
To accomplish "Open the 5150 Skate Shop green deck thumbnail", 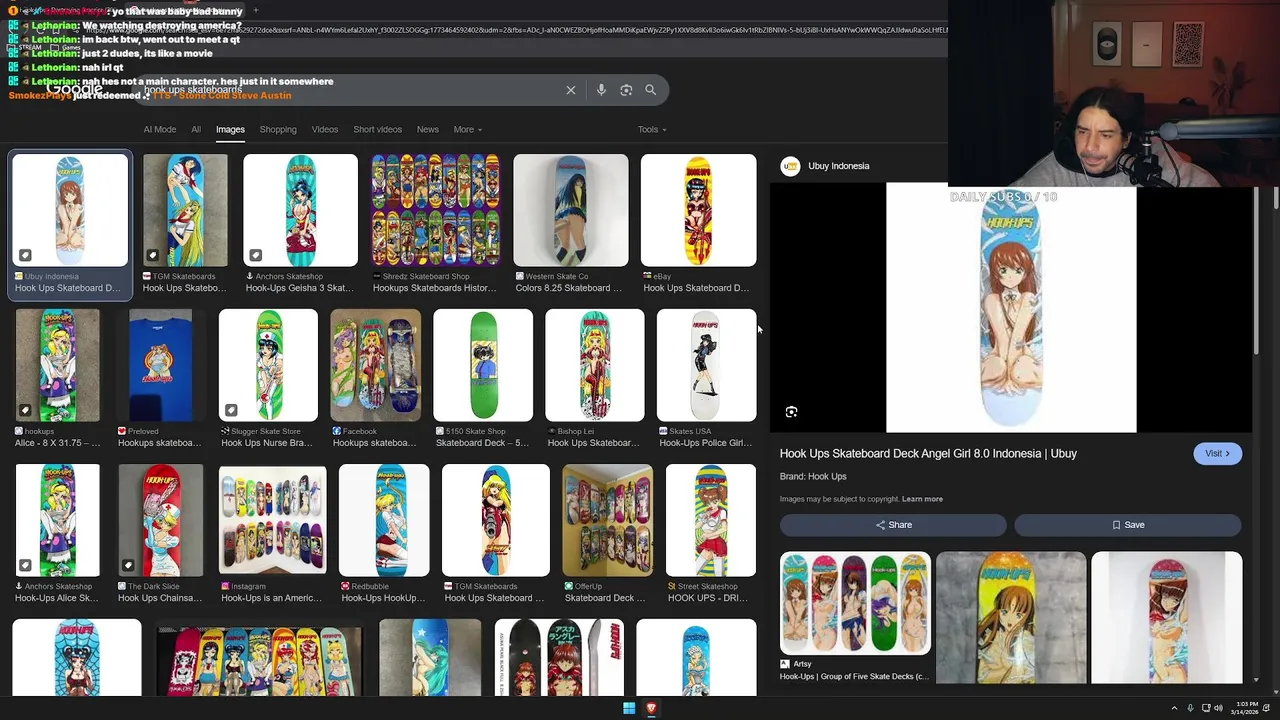I will point(483,365).
